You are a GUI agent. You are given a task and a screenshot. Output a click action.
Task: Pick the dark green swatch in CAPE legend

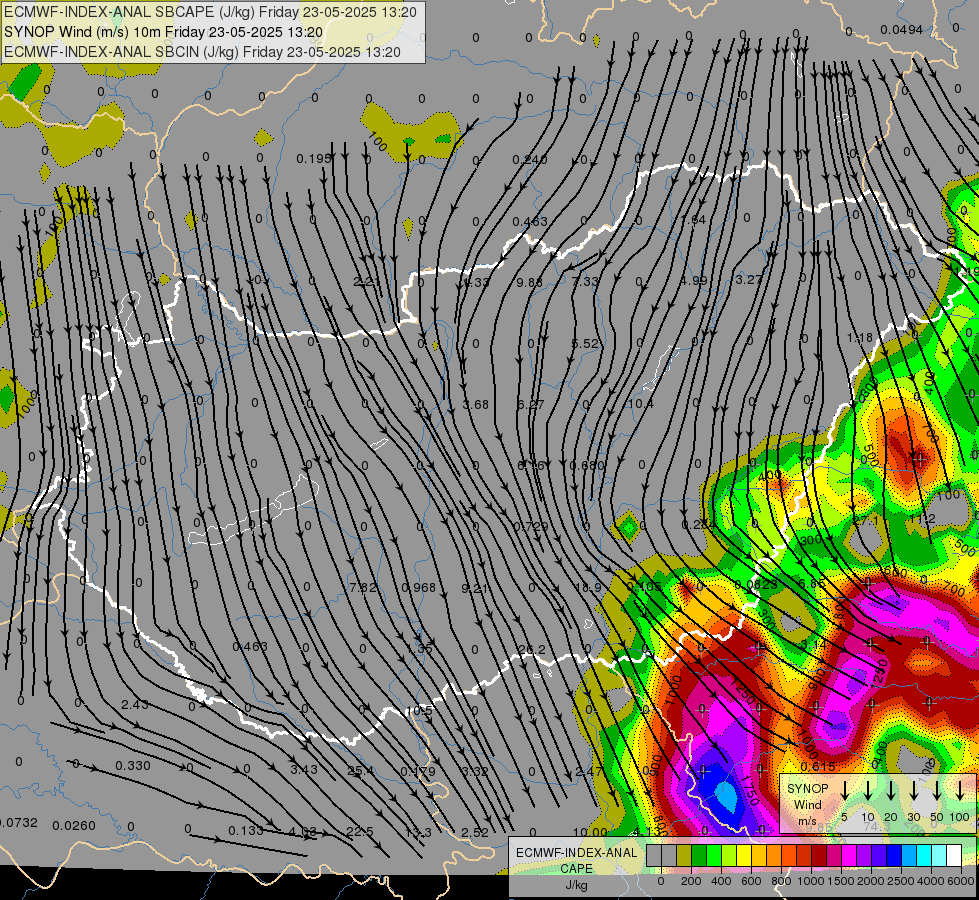coord(699,856)
